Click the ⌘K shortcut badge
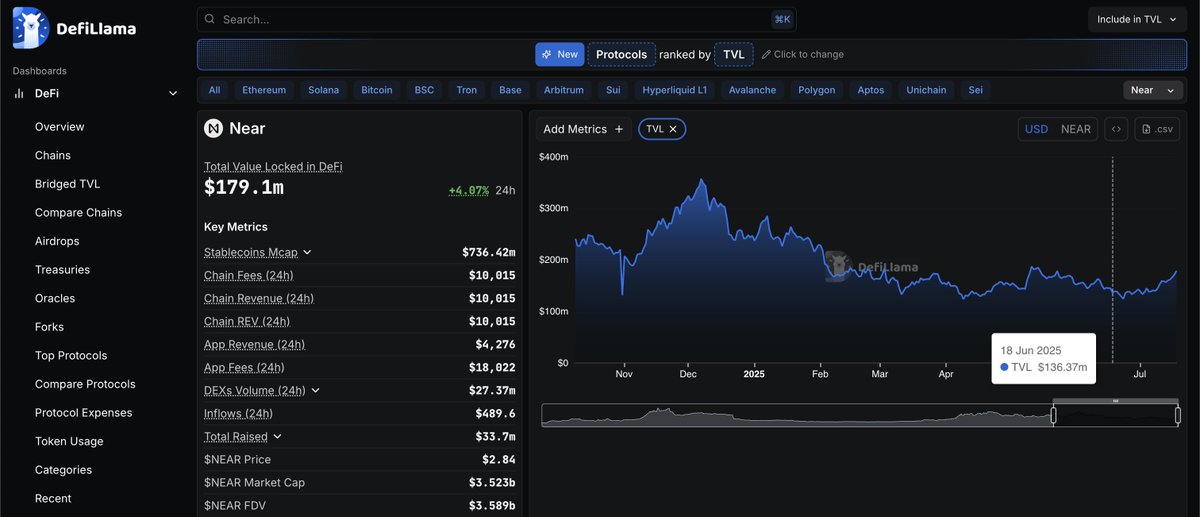The width and height of the screenshot is (1200, 517). coord(782,19)
